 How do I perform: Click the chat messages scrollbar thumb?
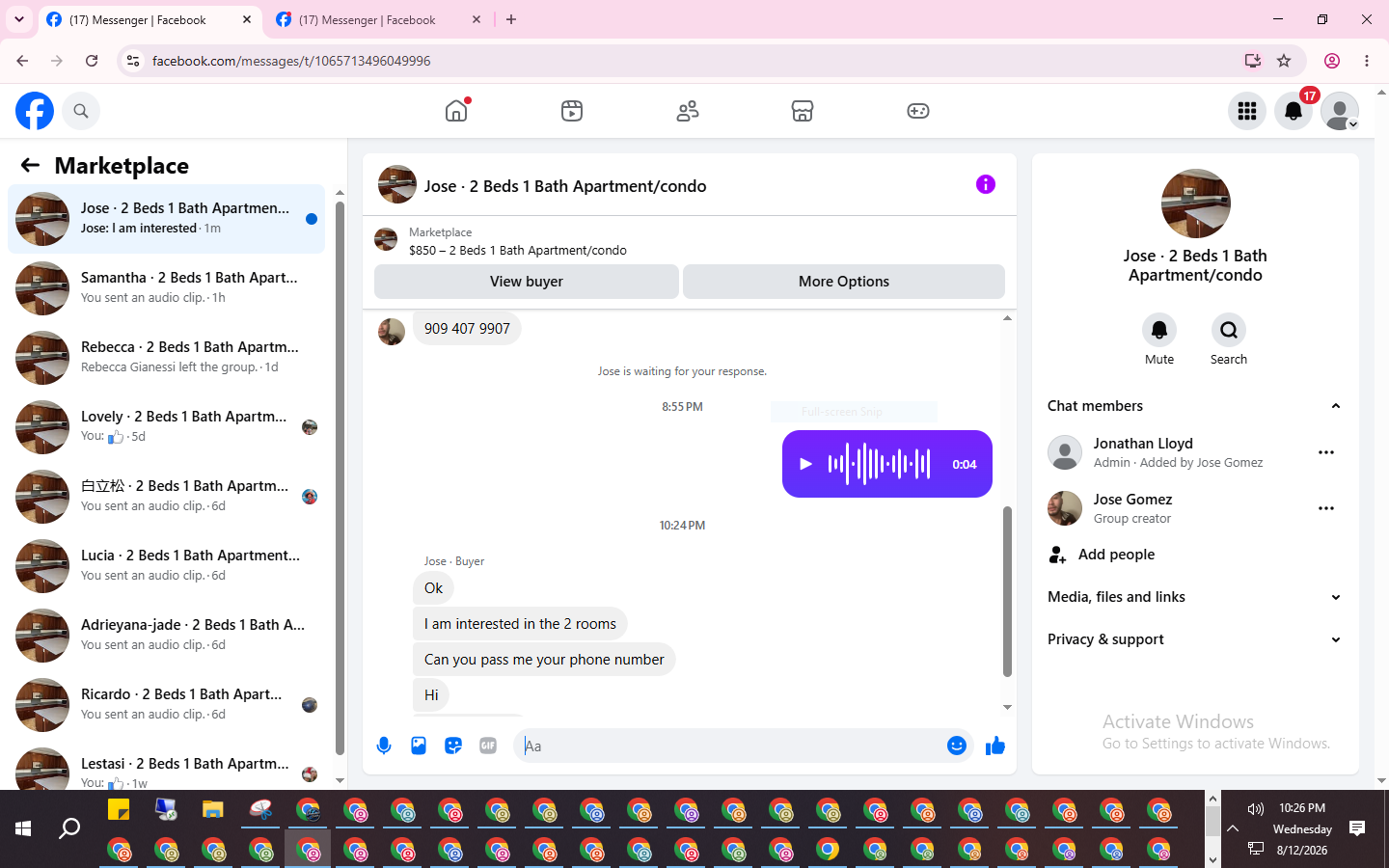click(1007, 592)
